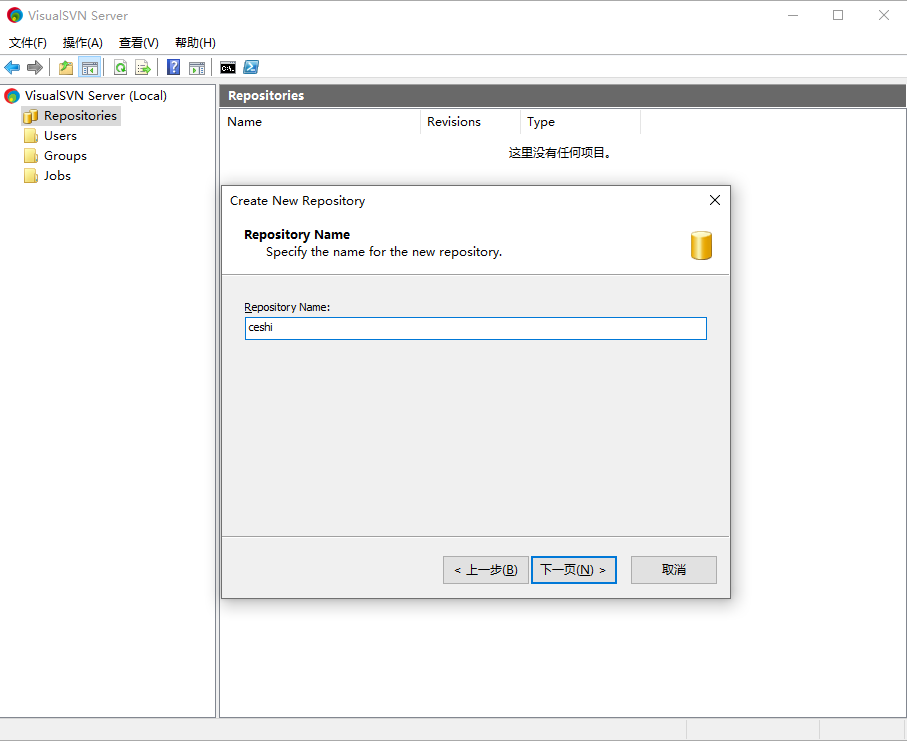Sort by the Name column header

point(320,122)
